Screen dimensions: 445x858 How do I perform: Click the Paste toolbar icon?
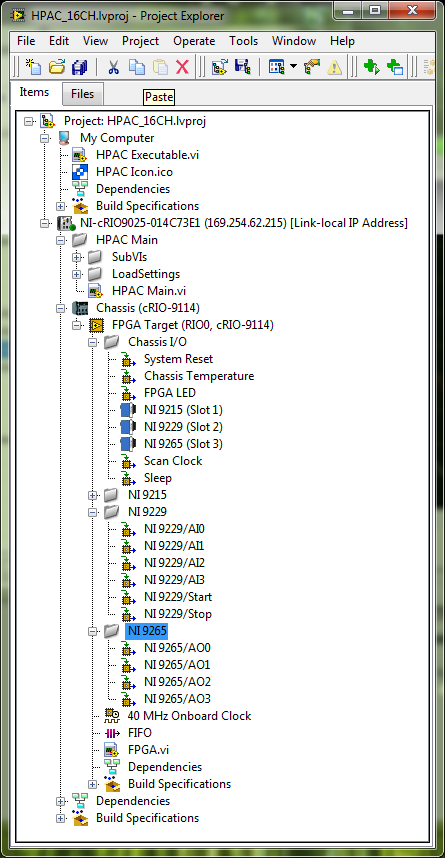(x=160, y=68)
